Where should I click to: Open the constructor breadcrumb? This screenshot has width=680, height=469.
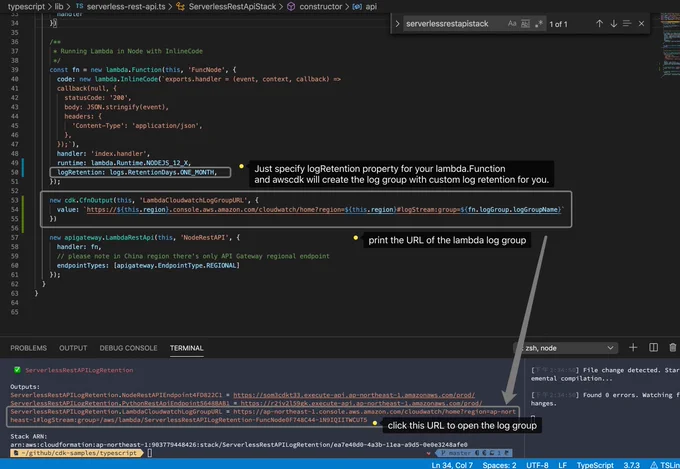pos(320,7)
